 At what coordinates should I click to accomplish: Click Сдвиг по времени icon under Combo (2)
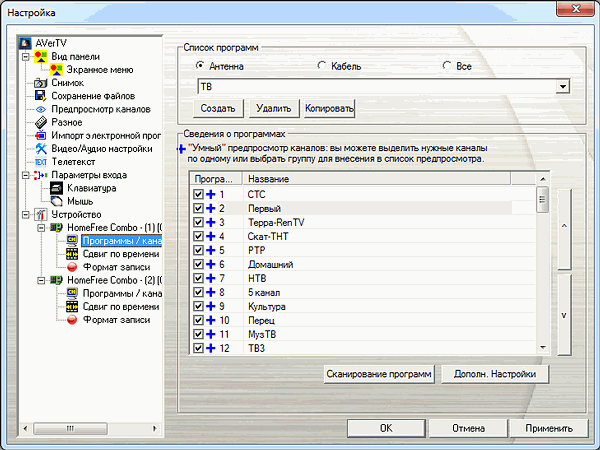tap(72, 306)
